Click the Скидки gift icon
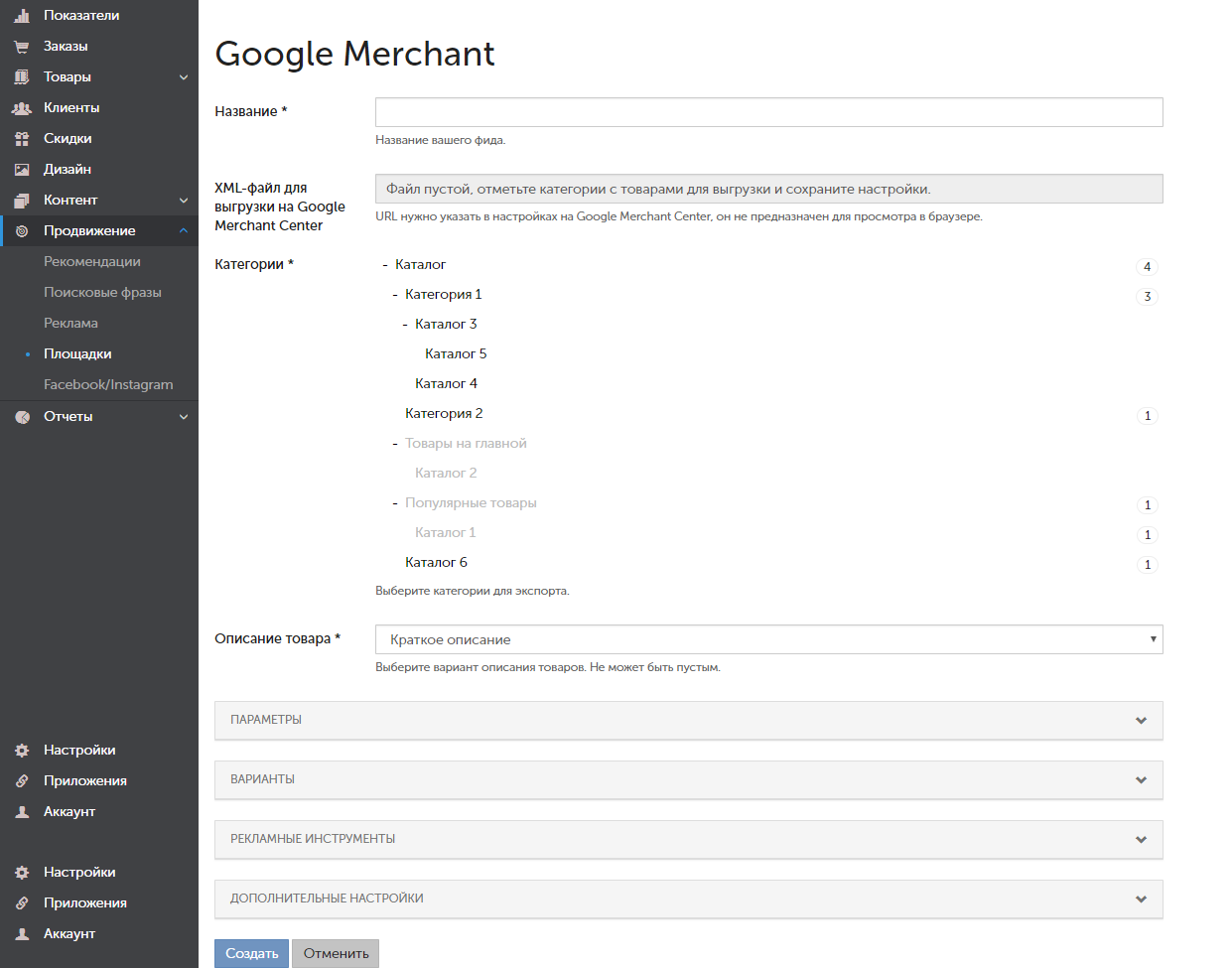 (22, 139)
